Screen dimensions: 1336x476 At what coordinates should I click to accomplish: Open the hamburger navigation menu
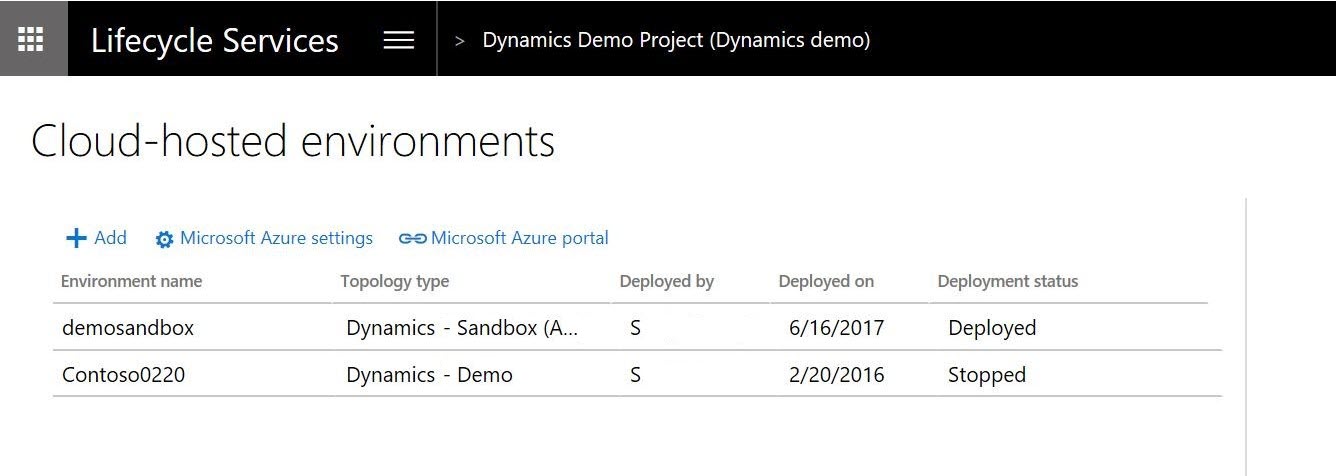point(398,40)
